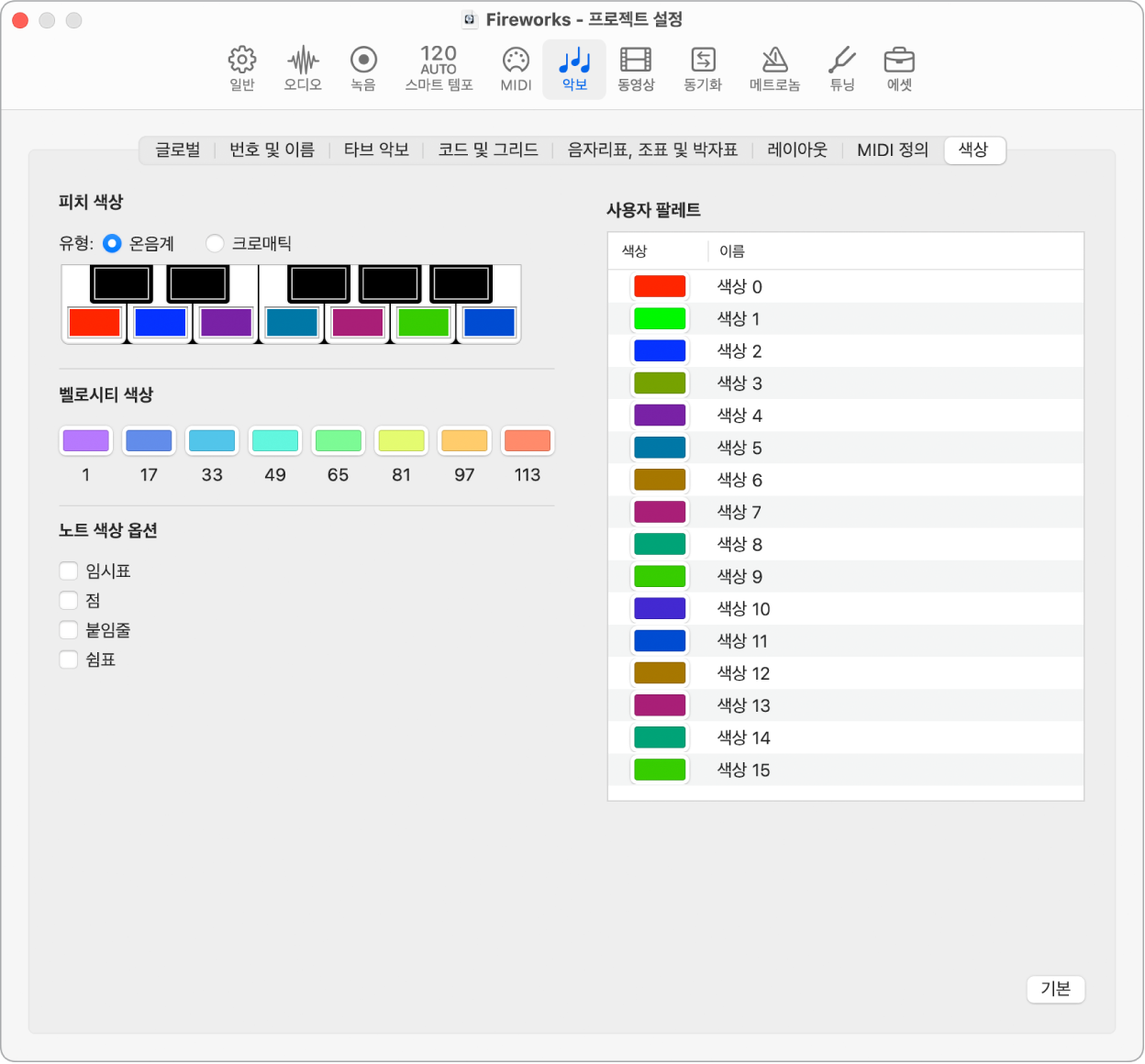This screenshot has height=1064, width=1145.
Task: Select the 온음계 diatonic radio button
Action: click(112, 243)
